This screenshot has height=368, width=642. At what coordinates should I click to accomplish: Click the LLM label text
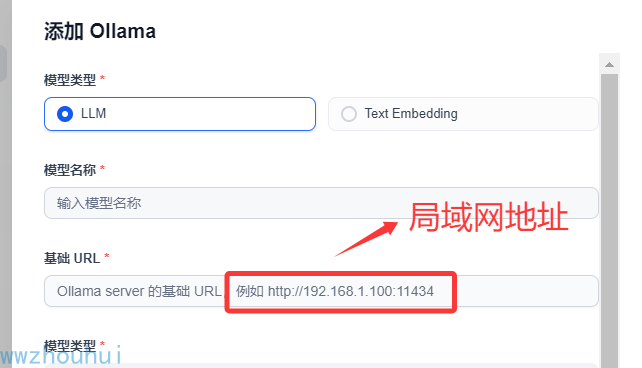point(93,113)
